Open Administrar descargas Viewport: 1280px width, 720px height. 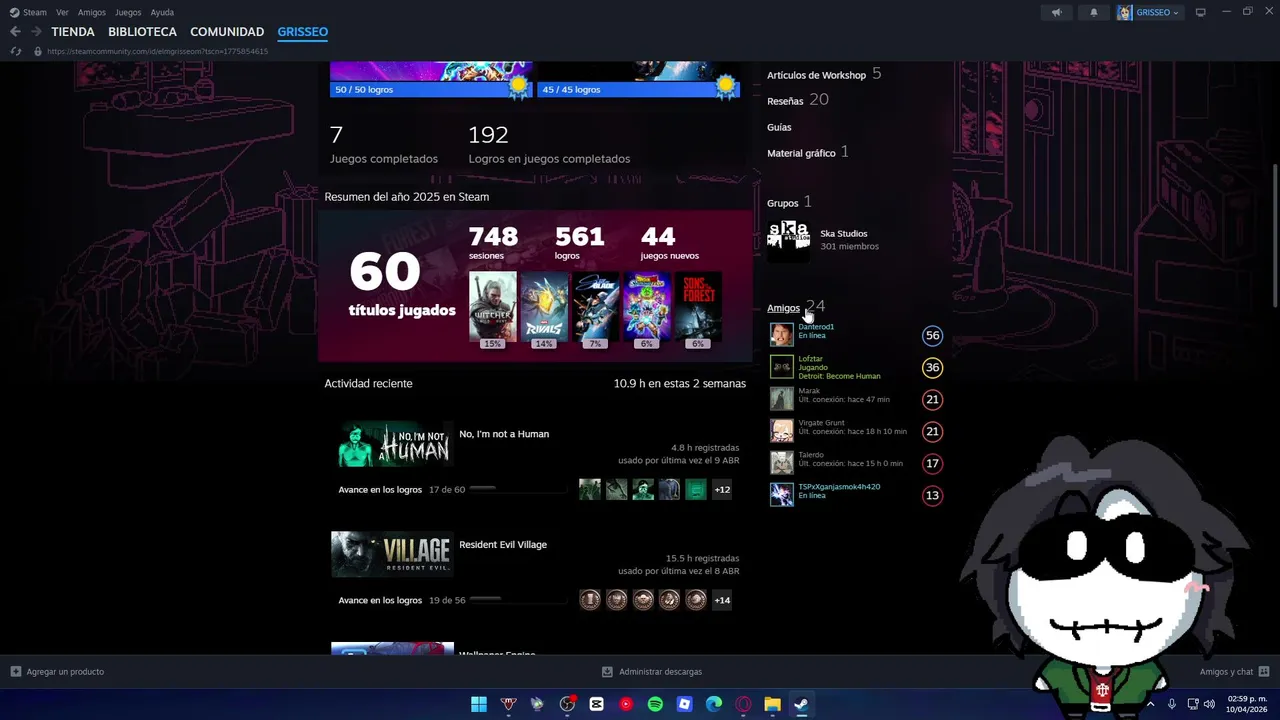click(x=652, y=672)
